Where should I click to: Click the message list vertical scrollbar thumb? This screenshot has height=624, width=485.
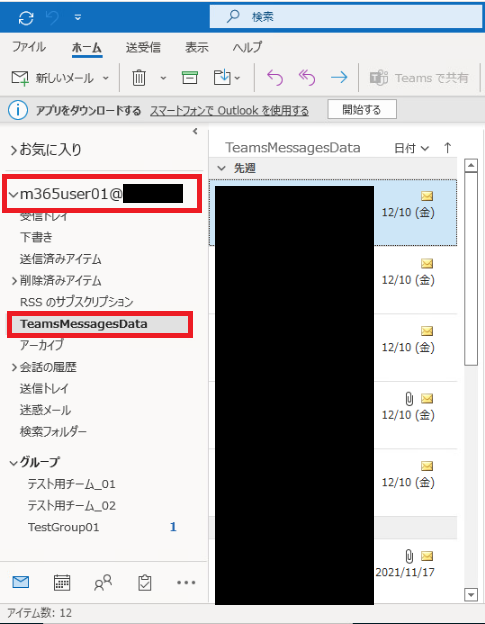(471, 268)
